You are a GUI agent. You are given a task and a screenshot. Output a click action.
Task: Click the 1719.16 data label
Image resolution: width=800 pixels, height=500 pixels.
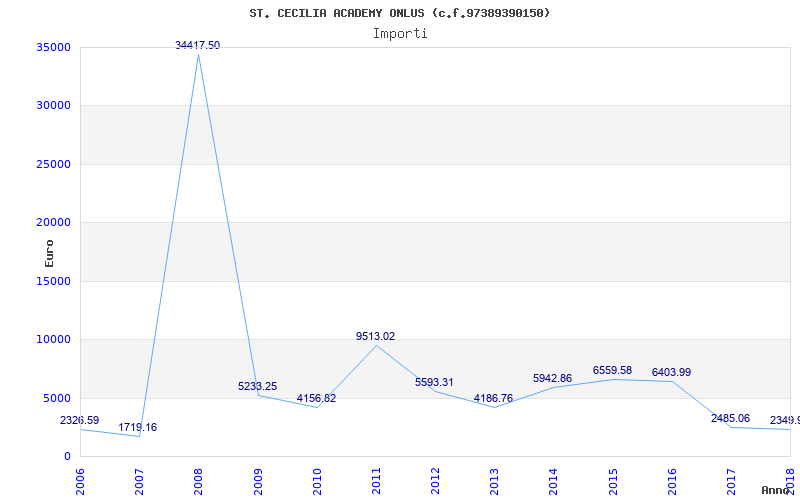coord(138,428)
